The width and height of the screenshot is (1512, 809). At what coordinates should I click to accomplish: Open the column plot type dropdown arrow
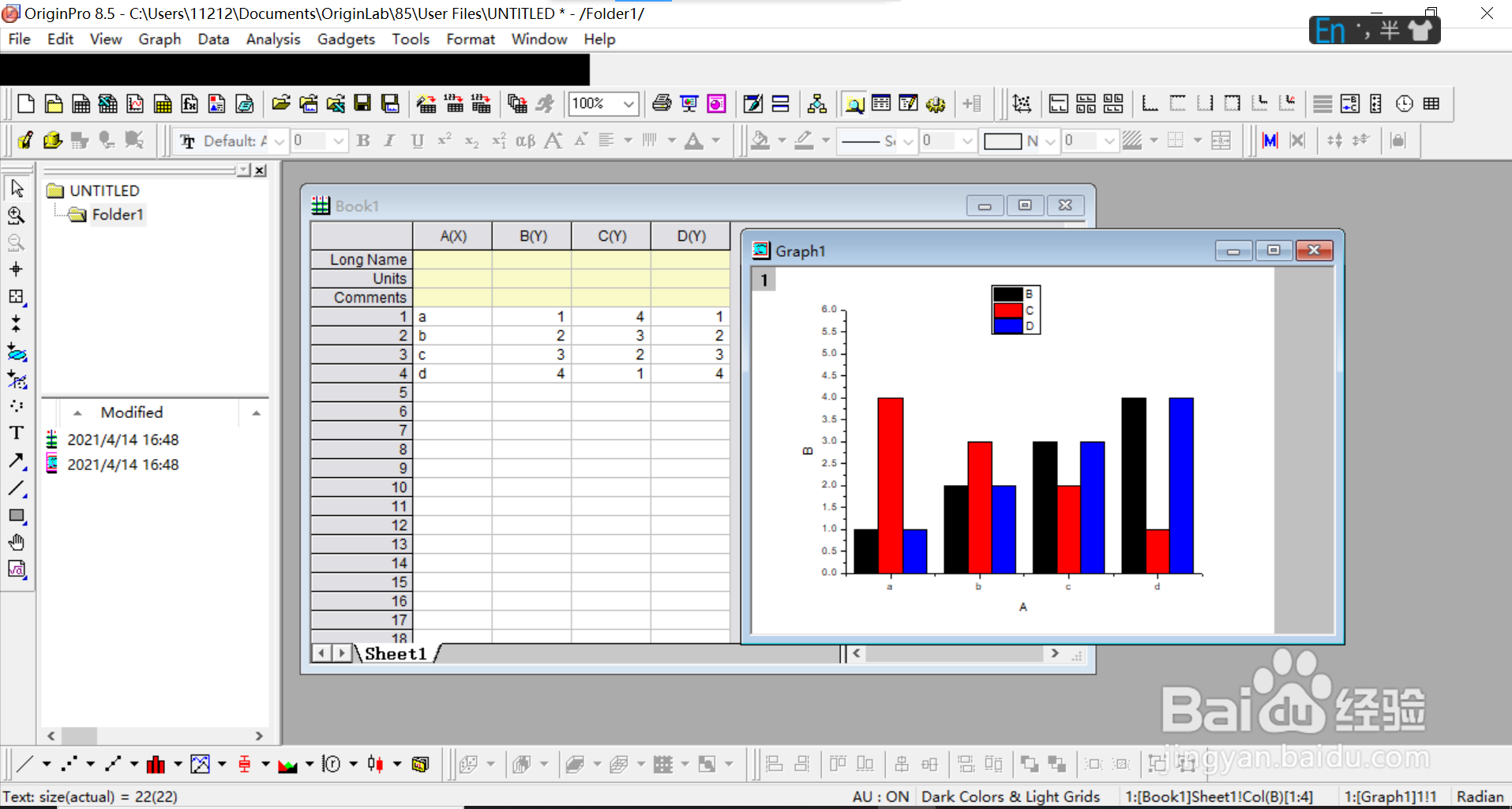click(x=178, y=764)
